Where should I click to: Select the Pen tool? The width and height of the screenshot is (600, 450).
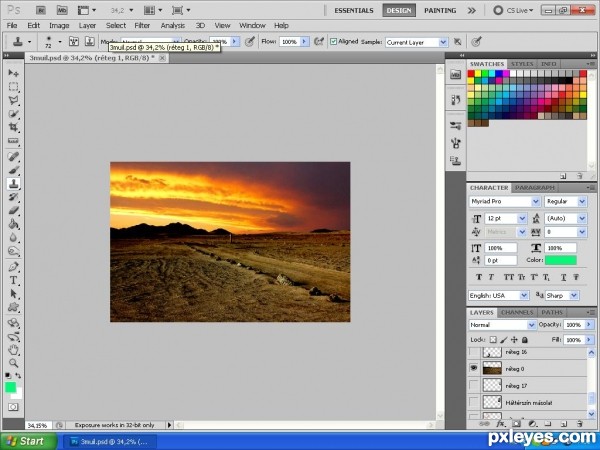click(x=13, y=266)
